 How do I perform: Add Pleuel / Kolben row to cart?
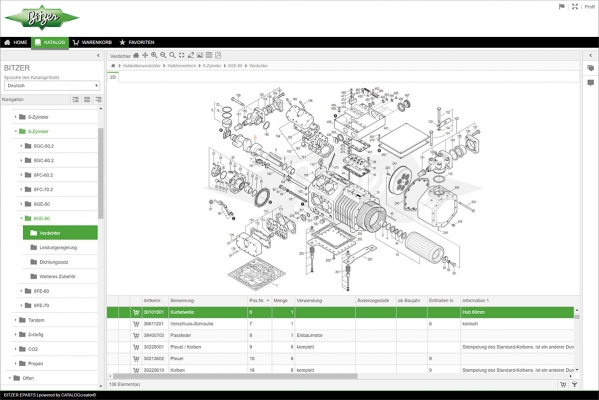136,347
